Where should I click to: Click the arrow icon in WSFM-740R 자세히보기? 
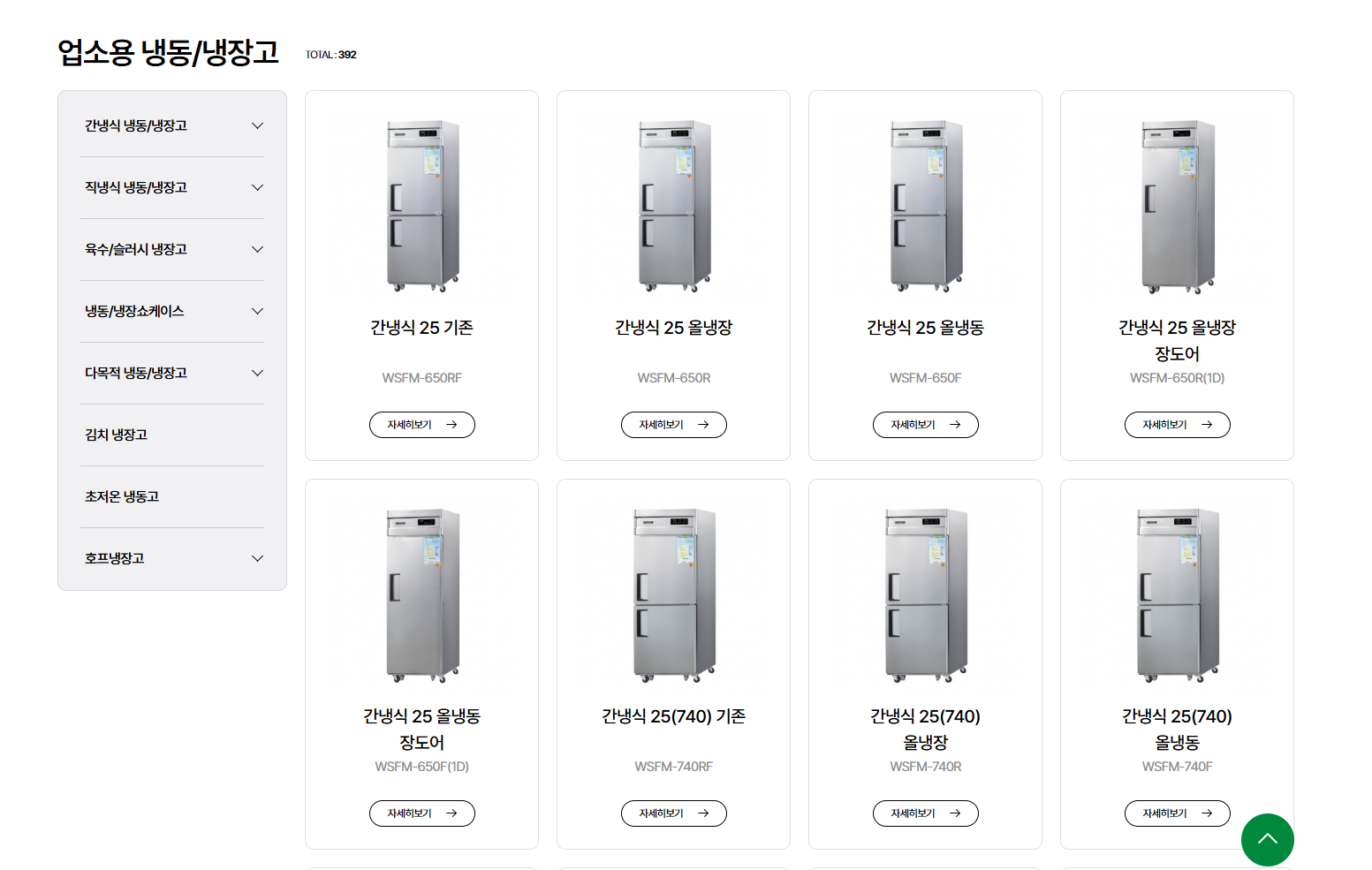click(x=955, y=813)
